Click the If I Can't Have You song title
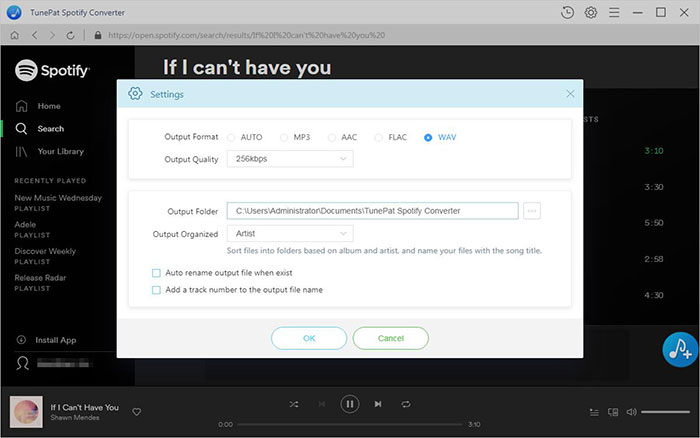700x438 pixels. [x=84, y=407]
